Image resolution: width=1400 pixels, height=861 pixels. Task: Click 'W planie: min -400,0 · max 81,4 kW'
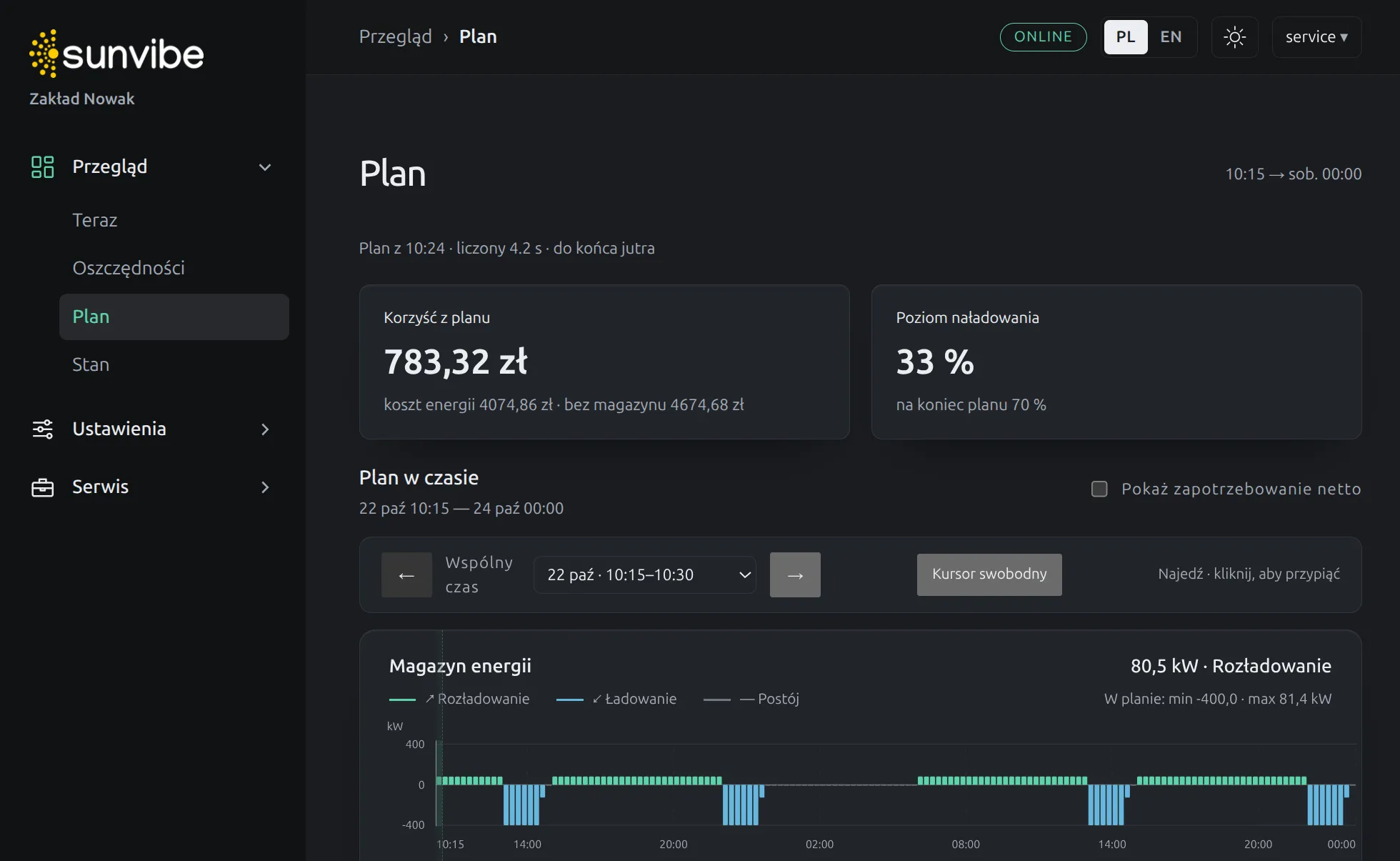[1218, 699]
